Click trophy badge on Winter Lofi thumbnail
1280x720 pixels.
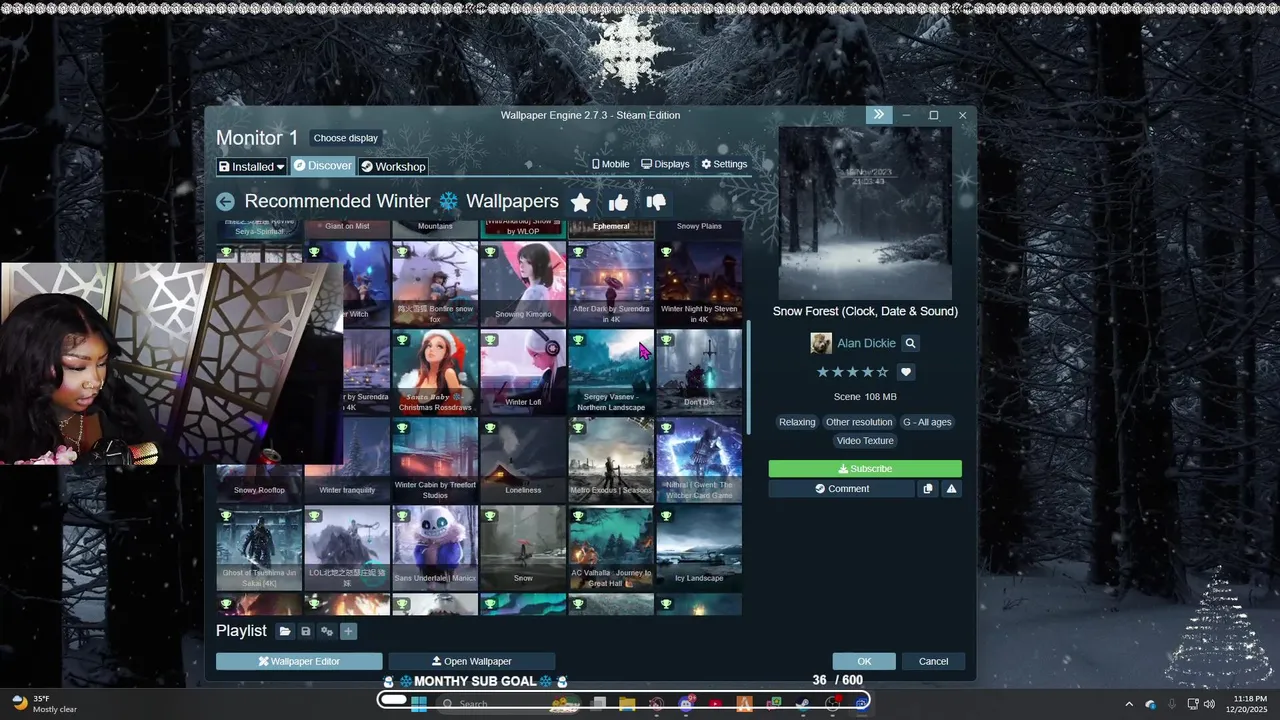[x=490, y=340]
